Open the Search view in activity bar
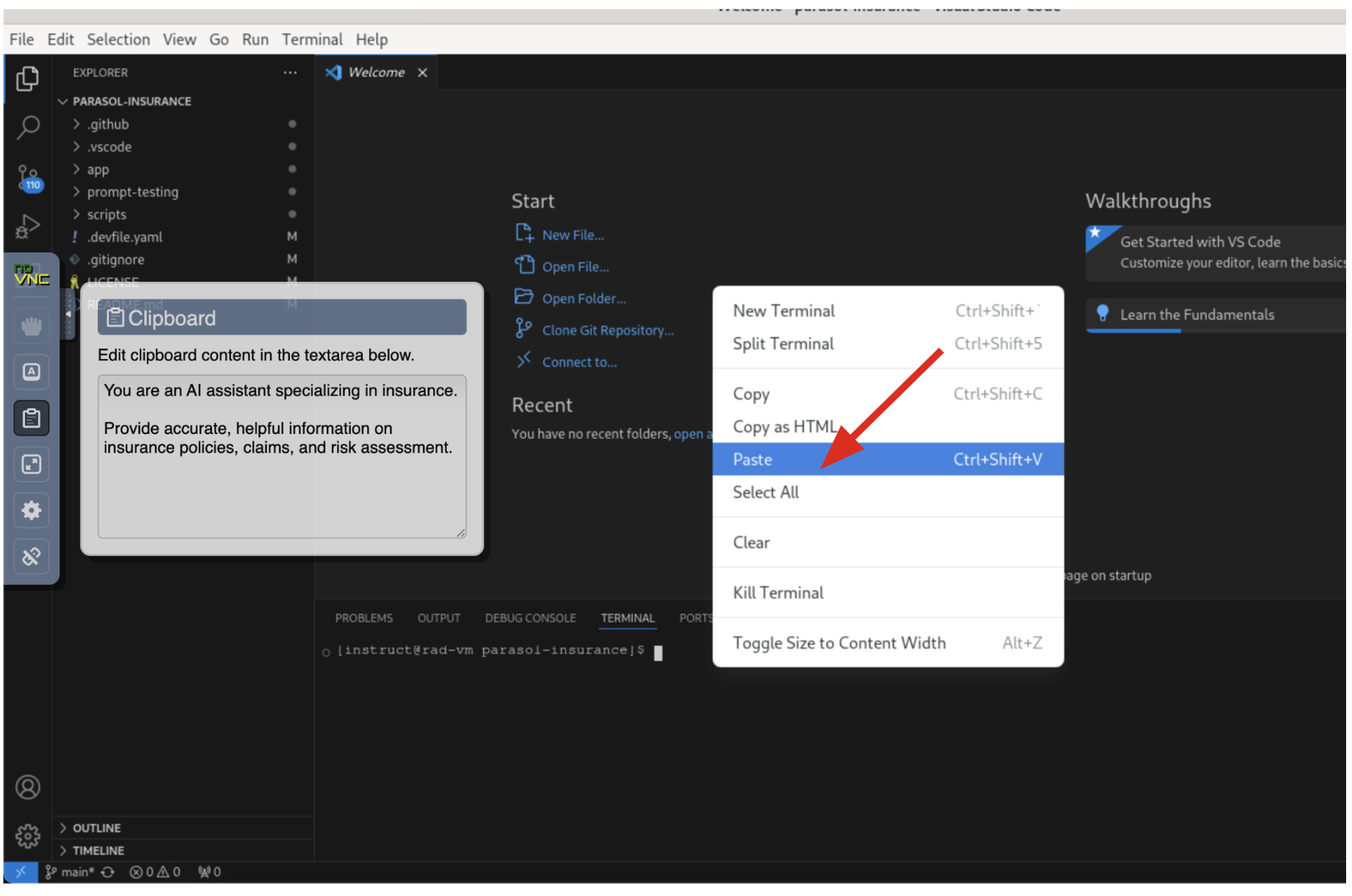 tap(28, 127)
